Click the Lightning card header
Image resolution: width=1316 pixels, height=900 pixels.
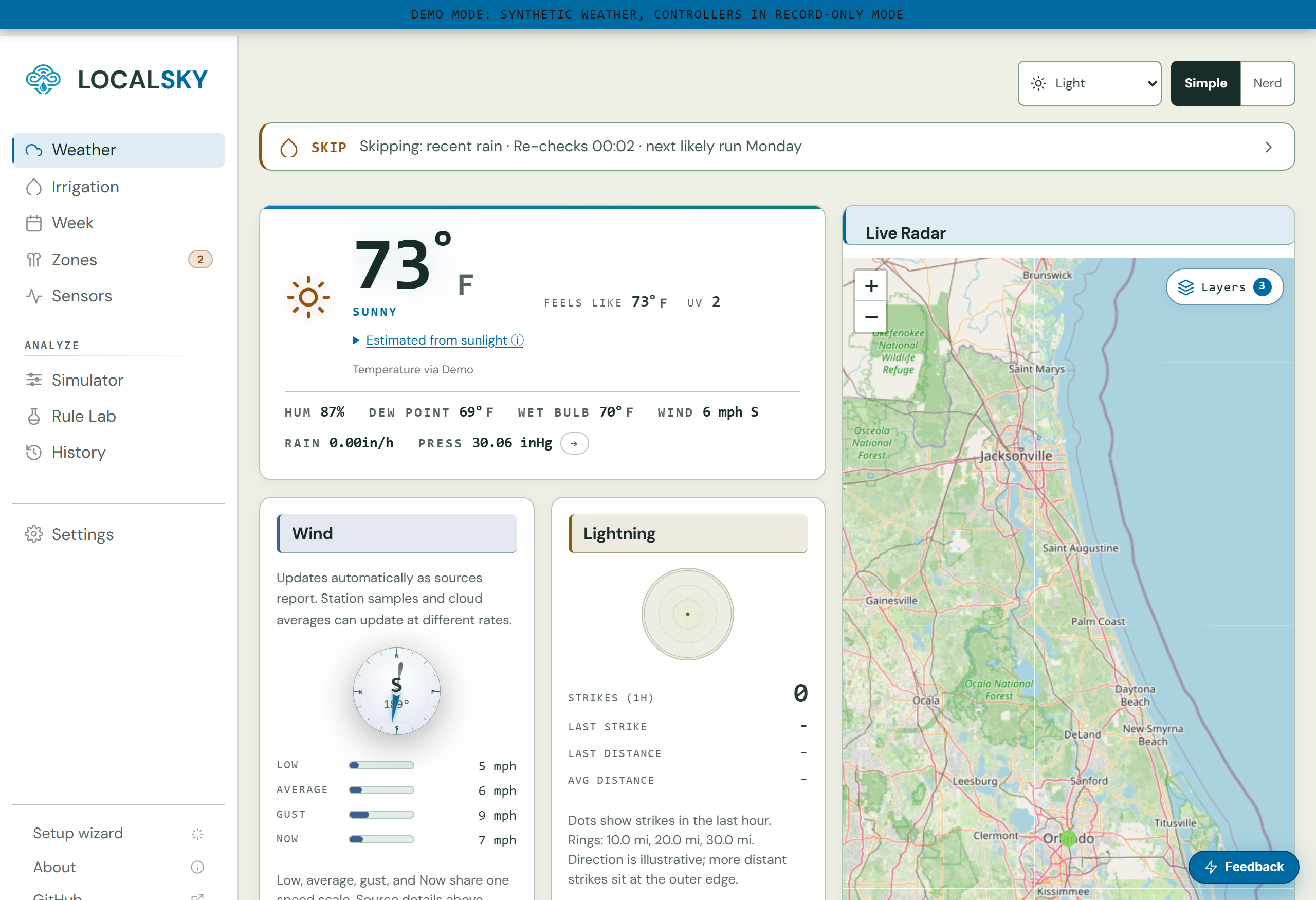[x=688, y=533]
